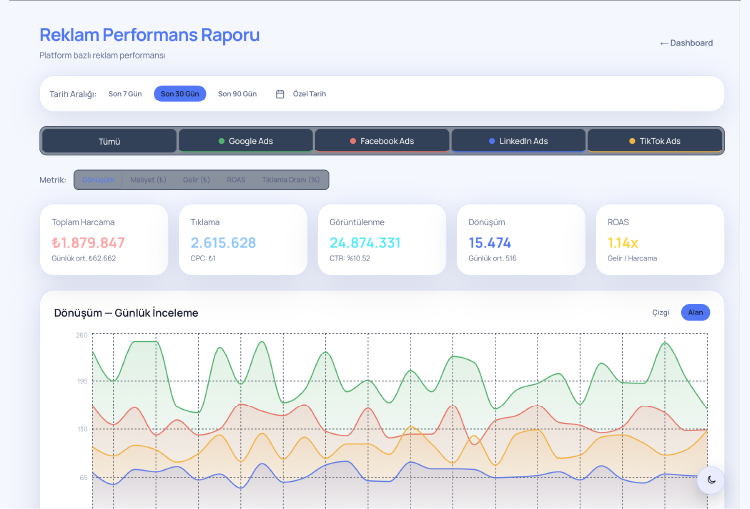750x509 pixels.
Task: Choose the Dönüşüm metric
Action: 98,180
